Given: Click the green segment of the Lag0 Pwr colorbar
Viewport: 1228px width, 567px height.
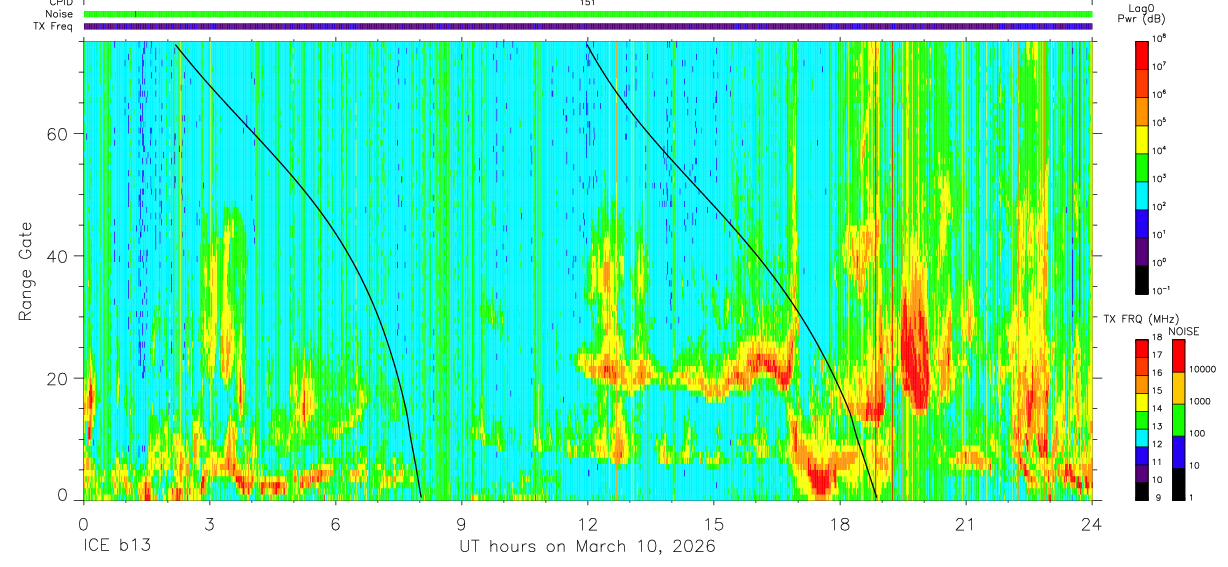Looking at the screenshot, I should point(1142,168).
